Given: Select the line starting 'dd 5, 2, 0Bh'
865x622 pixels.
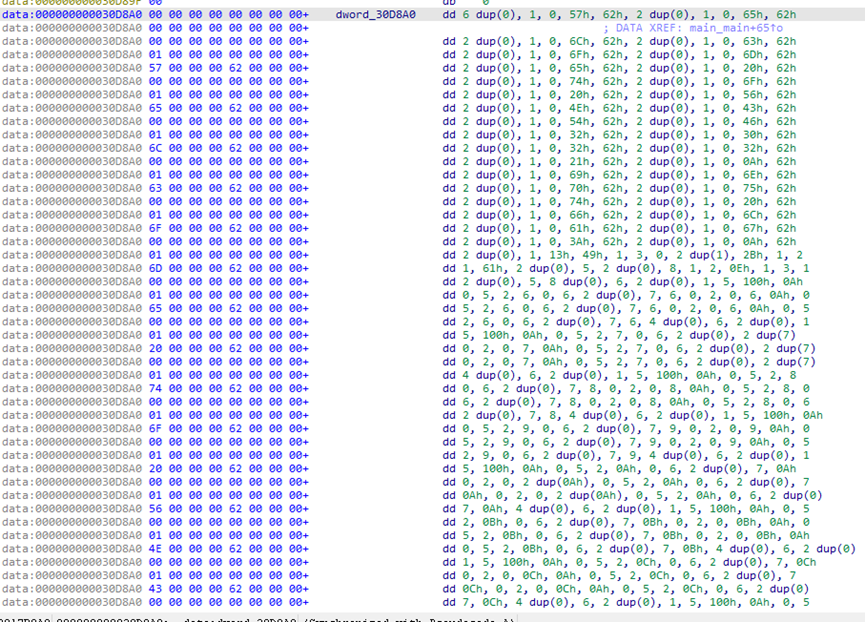Looking at the screenshot, I should 626,535.
